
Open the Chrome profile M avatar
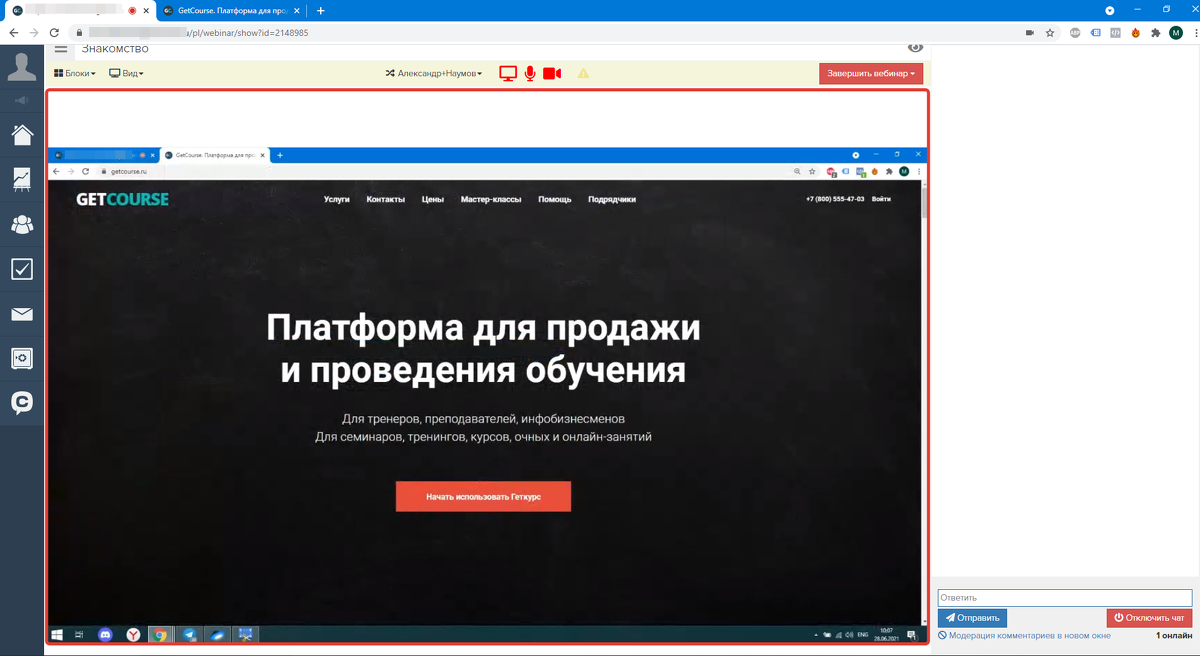(x=1176, y=33)
